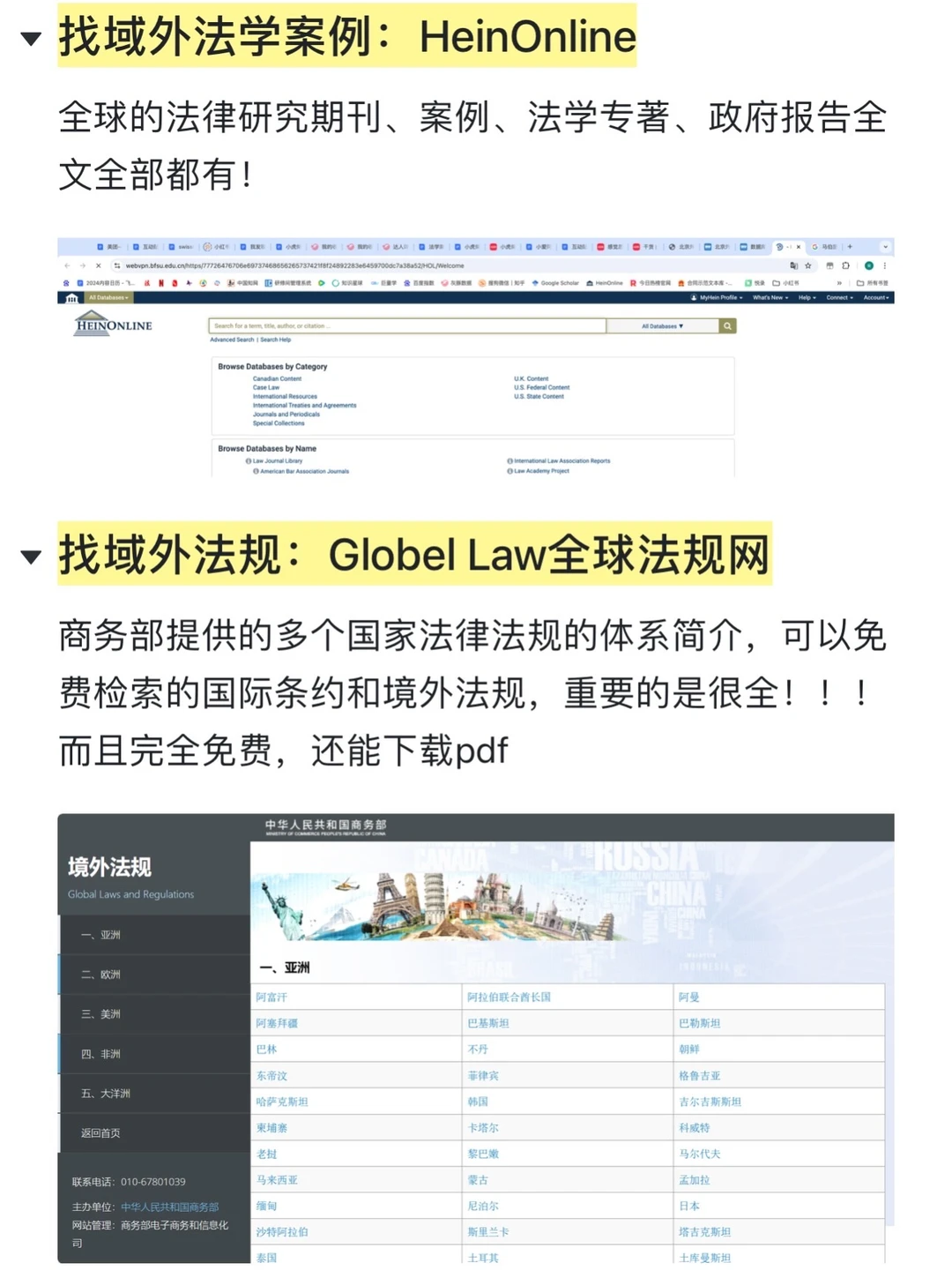The width and height of the screenshot is (952, 1270).
Task: Click the browser stop-loading X icon
Action: [98, 265]
